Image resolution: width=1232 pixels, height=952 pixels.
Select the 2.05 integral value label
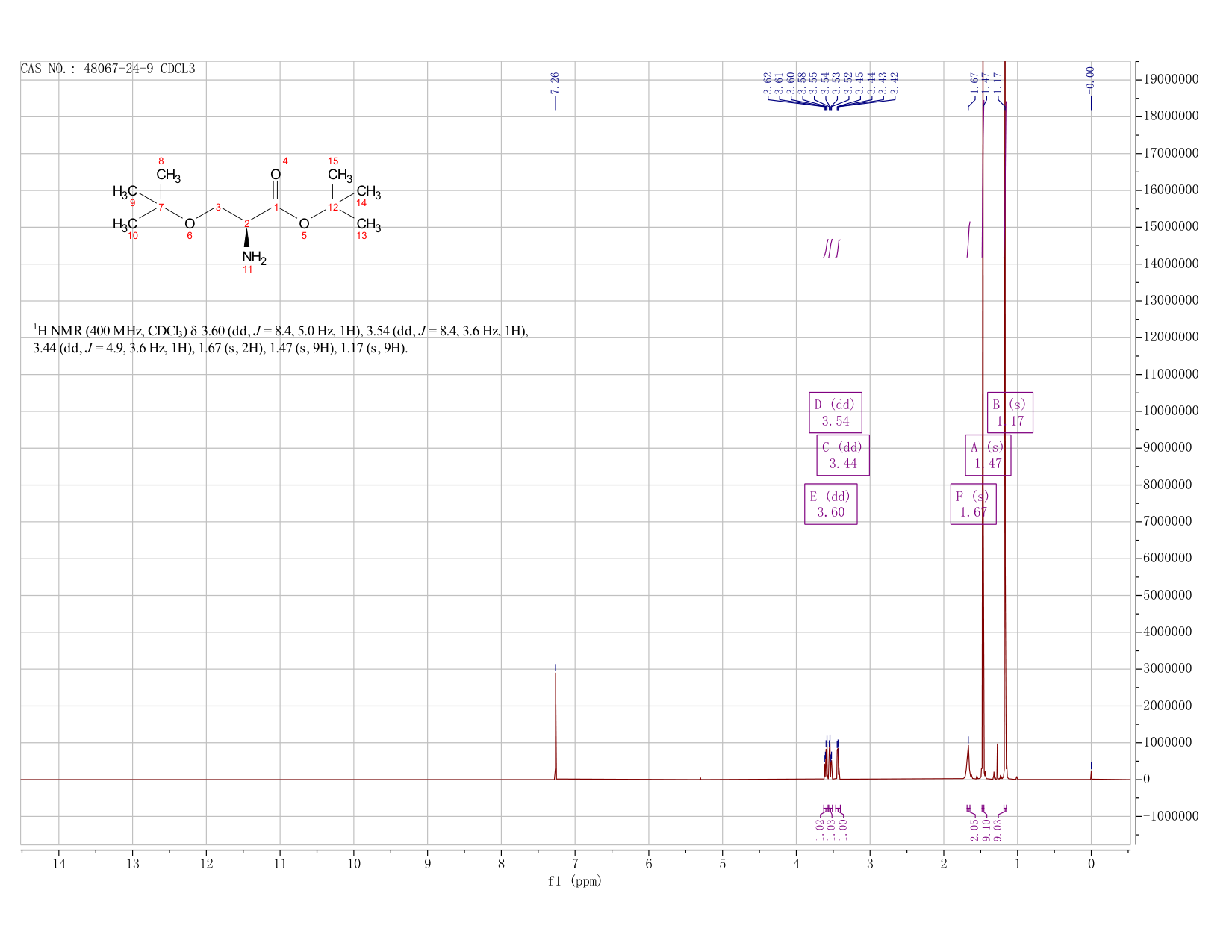[974, 829]
